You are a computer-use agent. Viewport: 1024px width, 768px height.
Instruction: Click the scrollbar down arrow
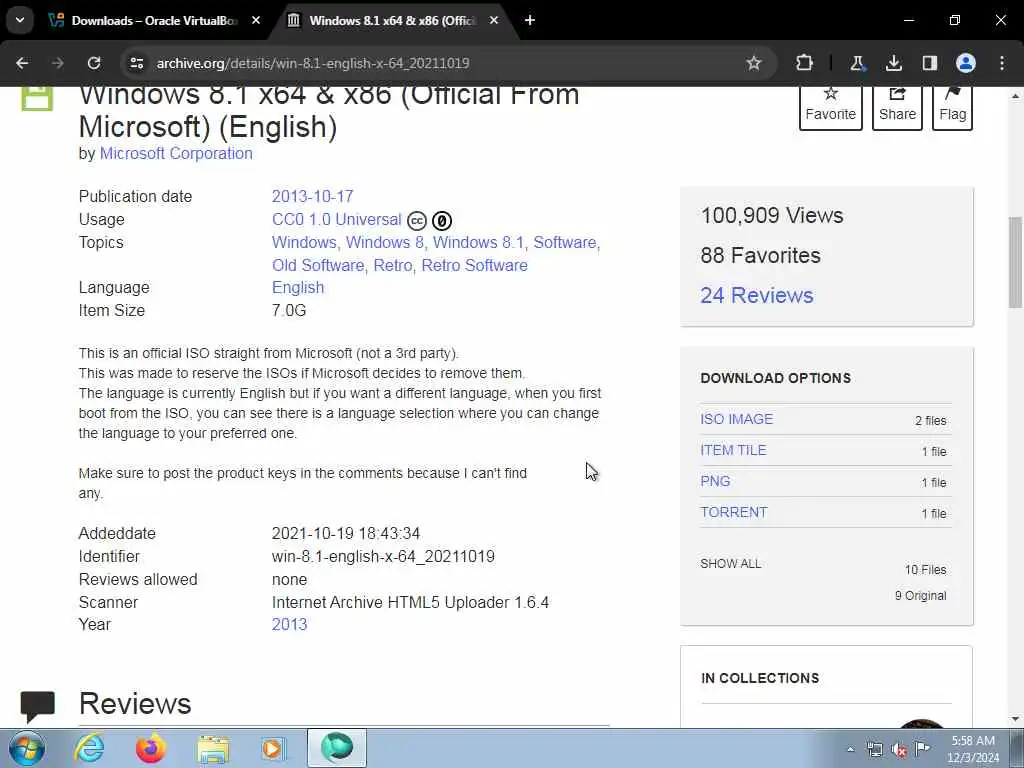(x=1015, y=719)
